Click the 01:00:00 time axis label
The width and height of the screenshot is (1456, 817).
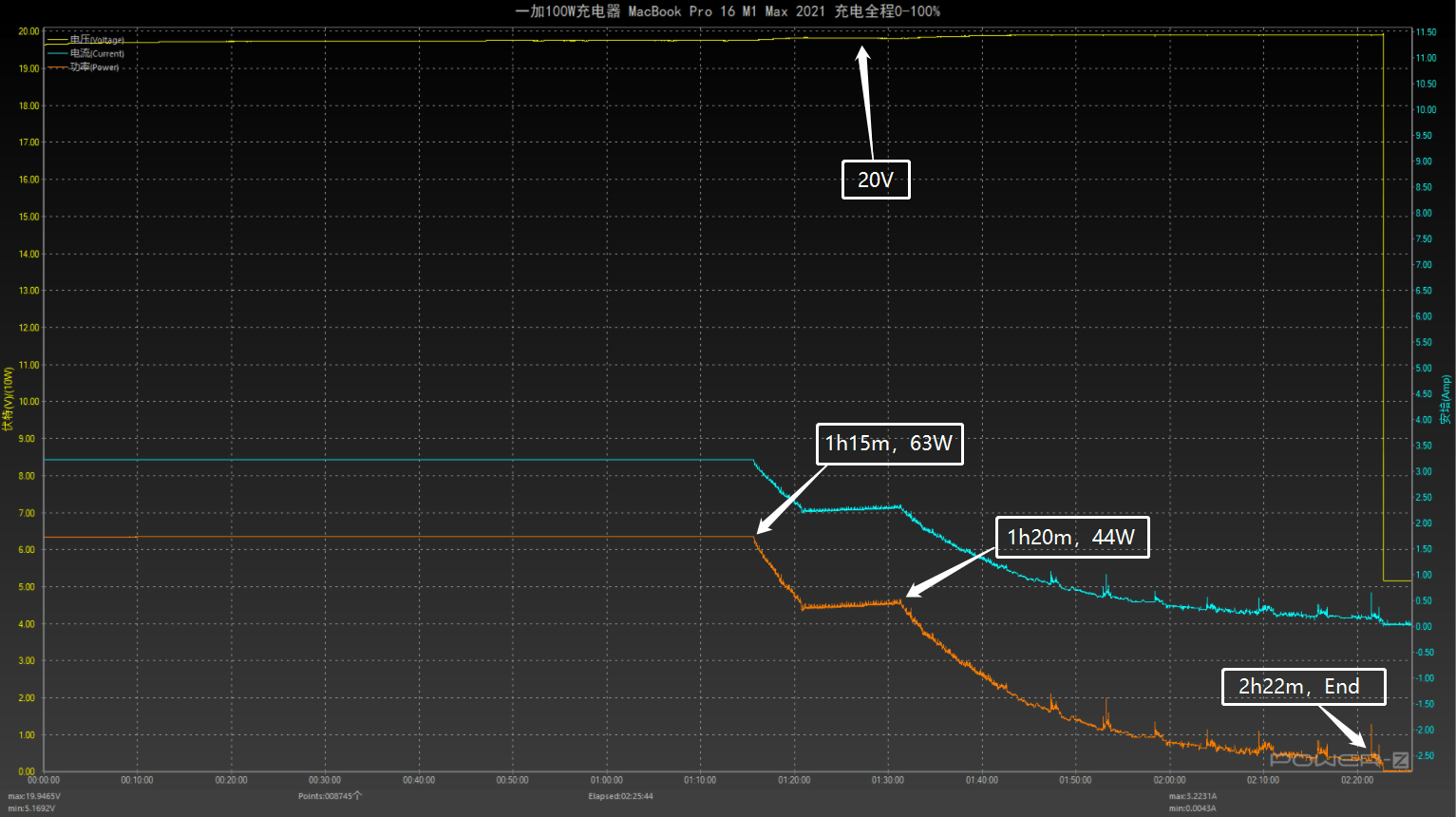[607, 780]
